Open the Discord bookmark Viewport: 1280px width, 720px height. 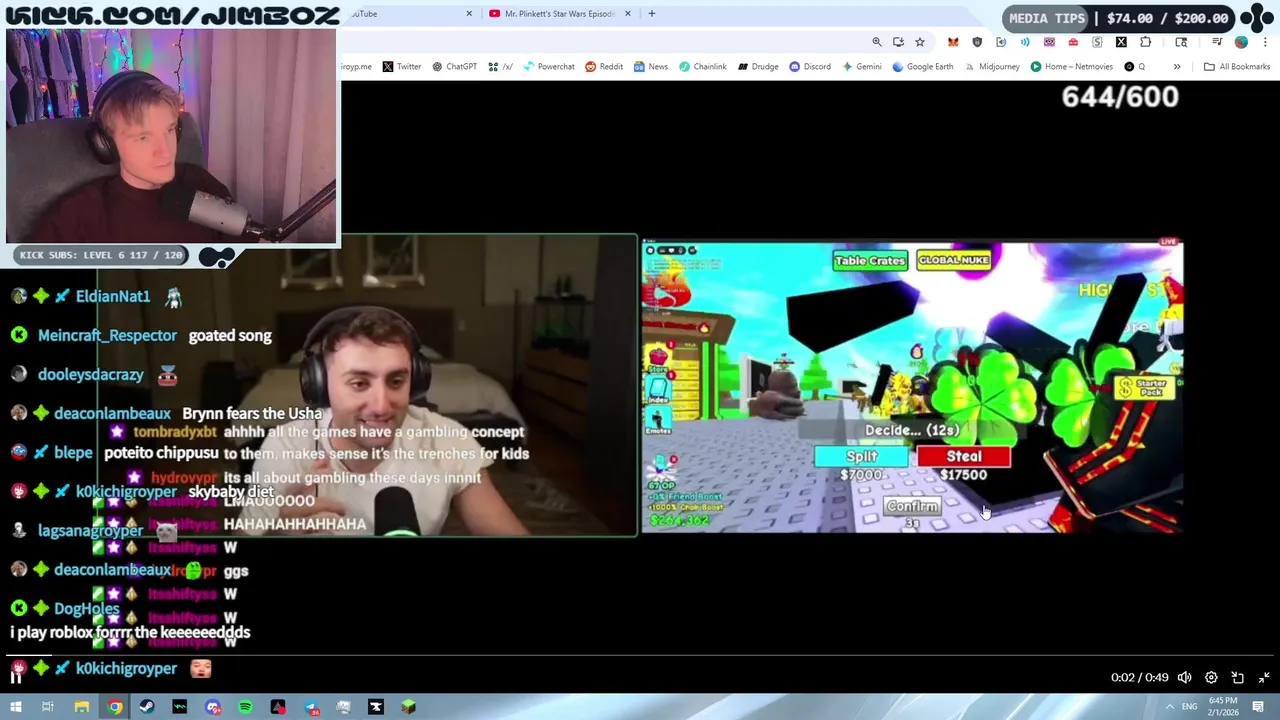point(810,67)
